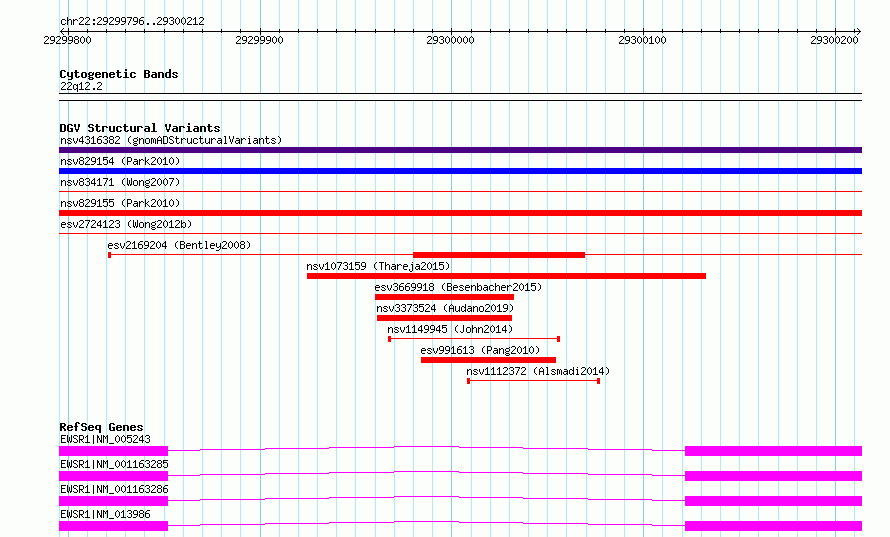Image resolution: width=890 pixels, height=537 pixels.
Task: Open esv3669918 (Besenbacher2015) label
Action: click(458, 287)
